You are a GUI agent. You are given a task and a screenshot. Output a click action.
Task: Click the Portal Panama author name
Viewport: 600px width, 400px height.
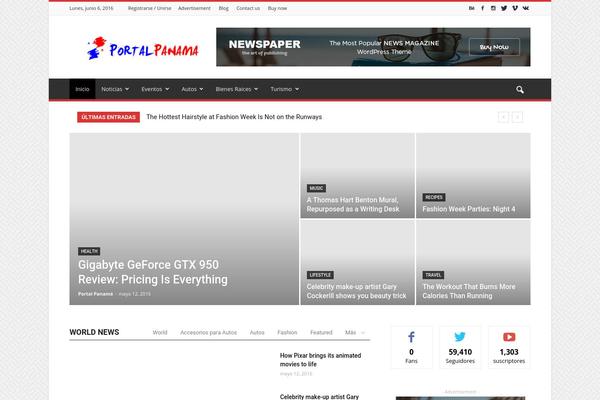[95, 294]
